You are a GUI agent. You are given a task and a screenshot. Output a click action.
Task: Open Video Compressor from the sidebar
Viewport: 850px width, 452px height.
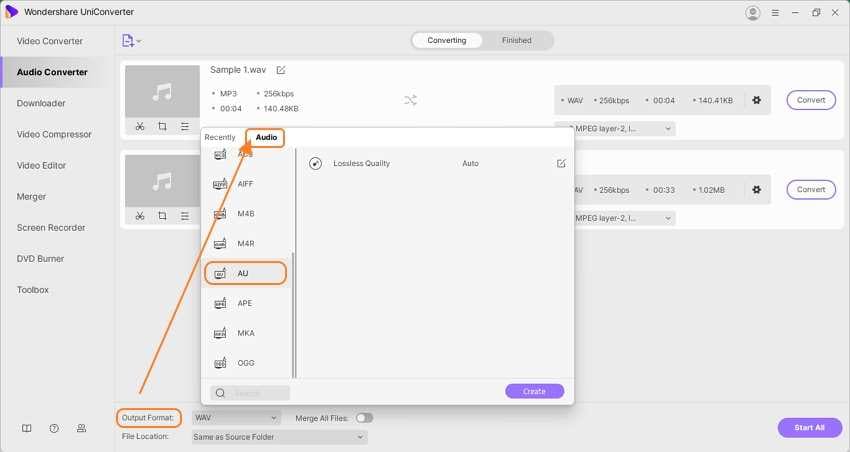(x=54, y=134)
